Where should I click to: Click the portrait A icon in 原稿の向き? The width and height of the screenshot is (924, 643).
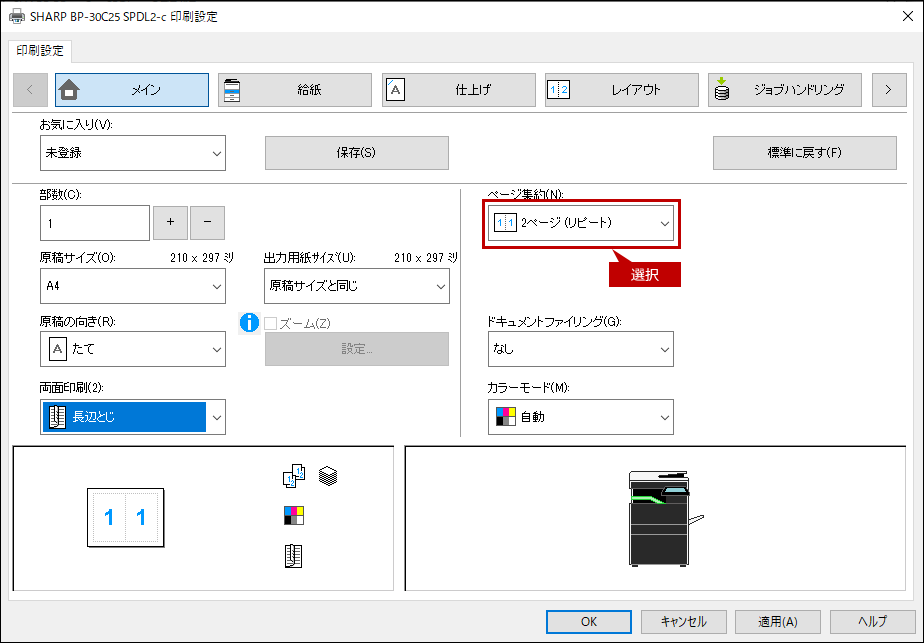57,349
